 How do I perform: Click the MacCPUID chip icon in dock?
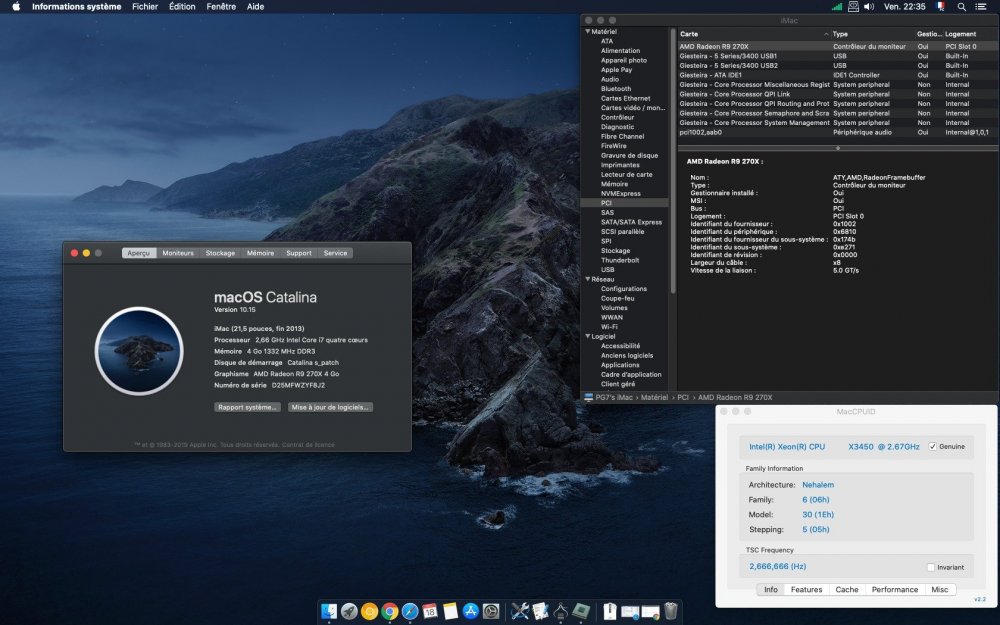581,611
